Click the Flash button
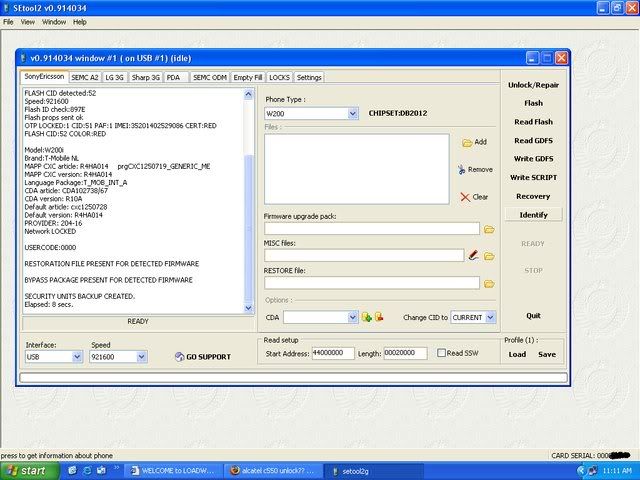The width and height of the screenshot is (640, 480). (533, 103)
